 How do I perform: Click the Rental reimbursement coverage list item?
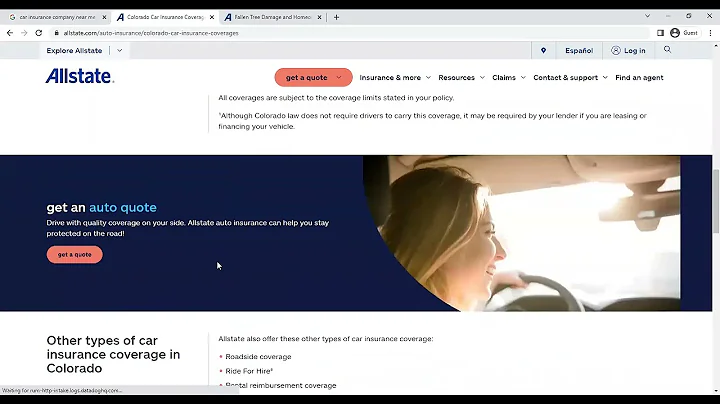point(281,386)
